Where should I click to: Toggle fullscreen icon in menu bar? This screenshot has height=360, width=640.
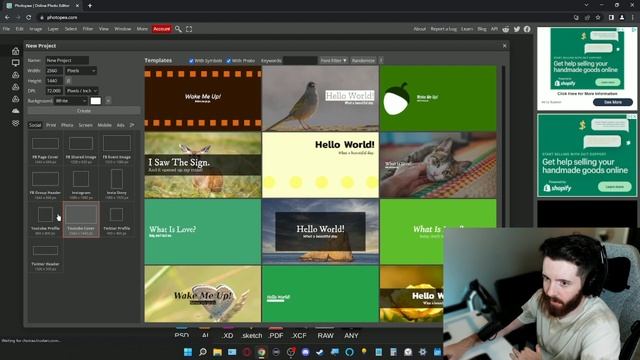coord(189,29)
